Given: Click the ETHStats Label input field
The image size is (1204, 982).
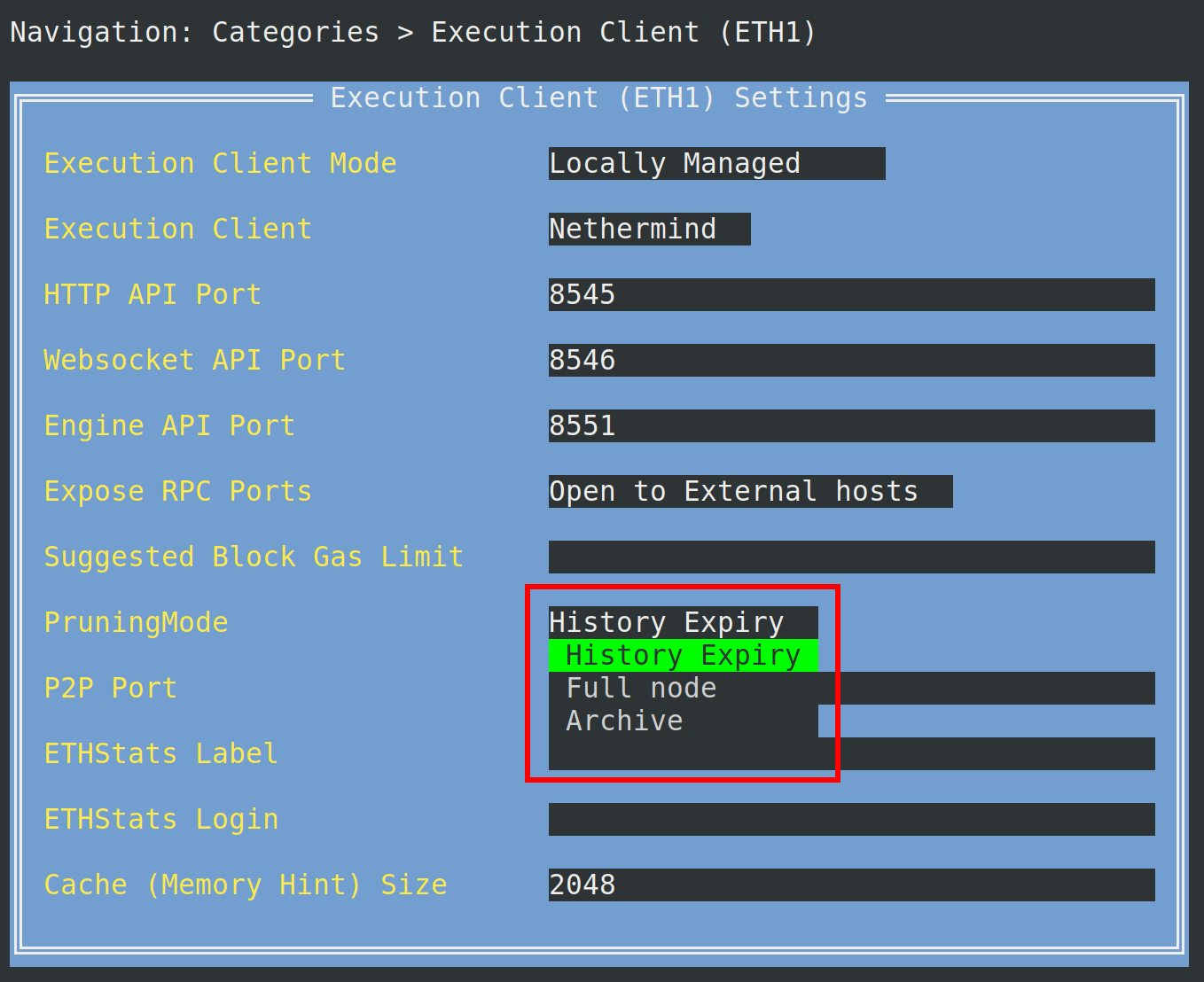Looking at the screenshot, I should [993, 754].
